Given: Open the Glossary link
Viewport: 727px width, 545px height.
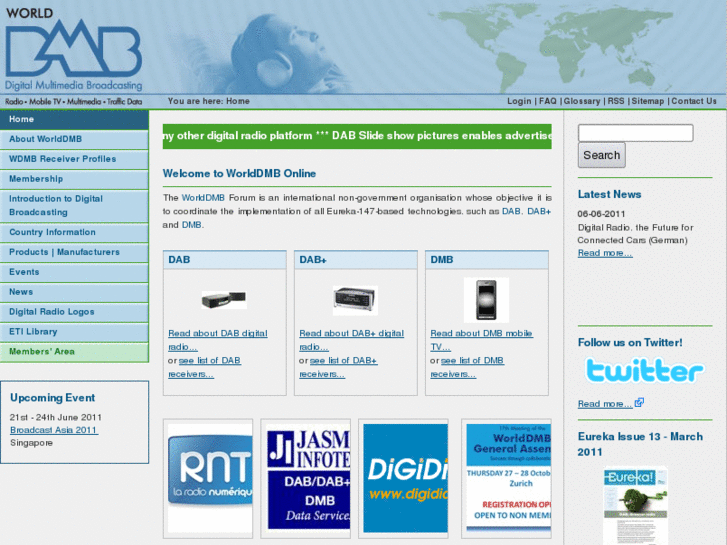Looking at the screenshot, I should [581, 101].
